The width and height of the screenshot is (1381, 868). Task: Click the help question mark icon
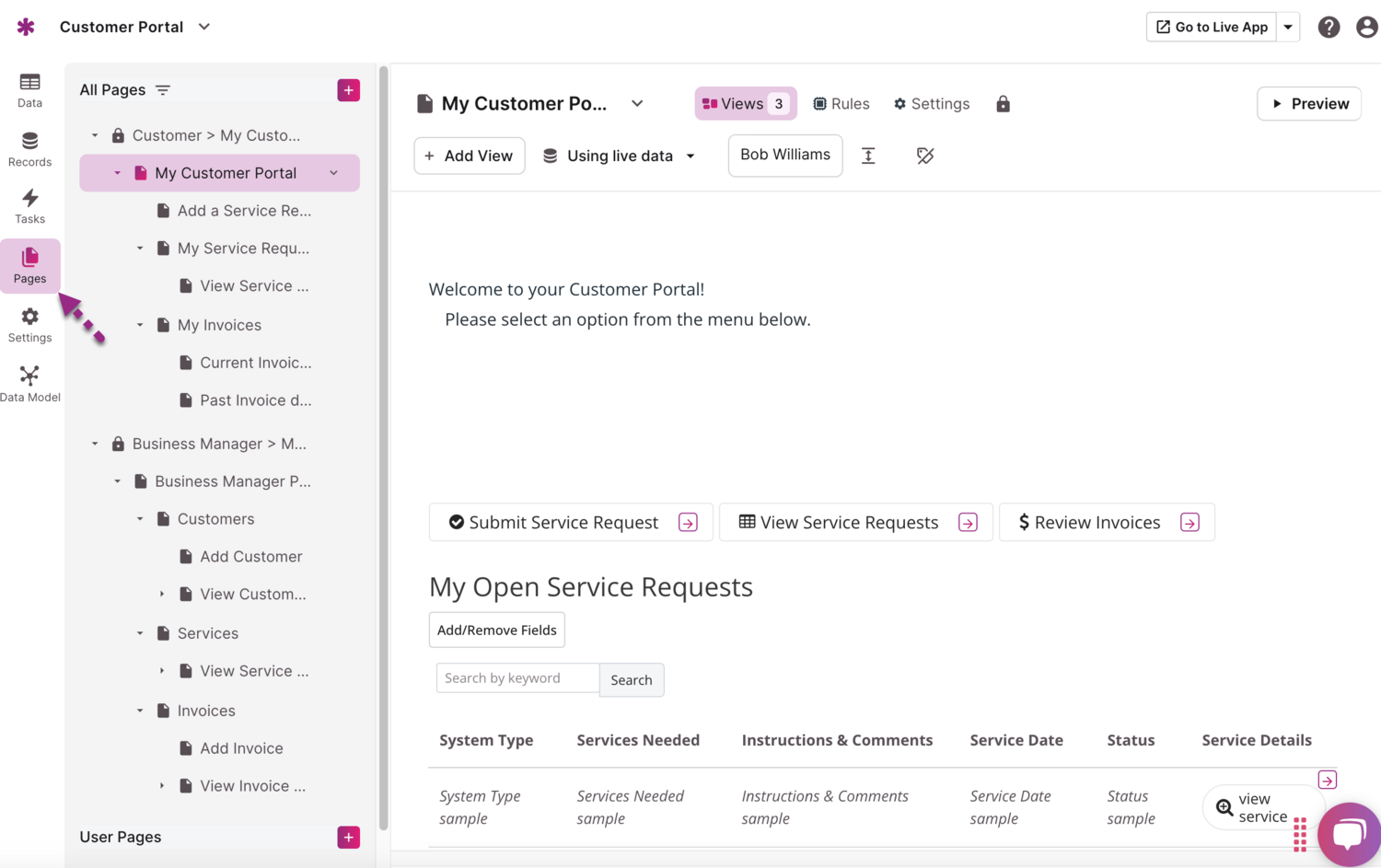(x=1328, y=28)
